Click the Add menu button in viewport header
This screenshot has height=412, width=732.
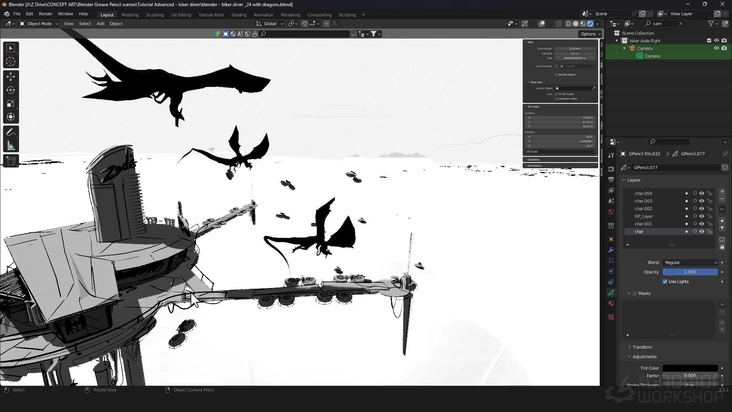(x=100, y=23)
